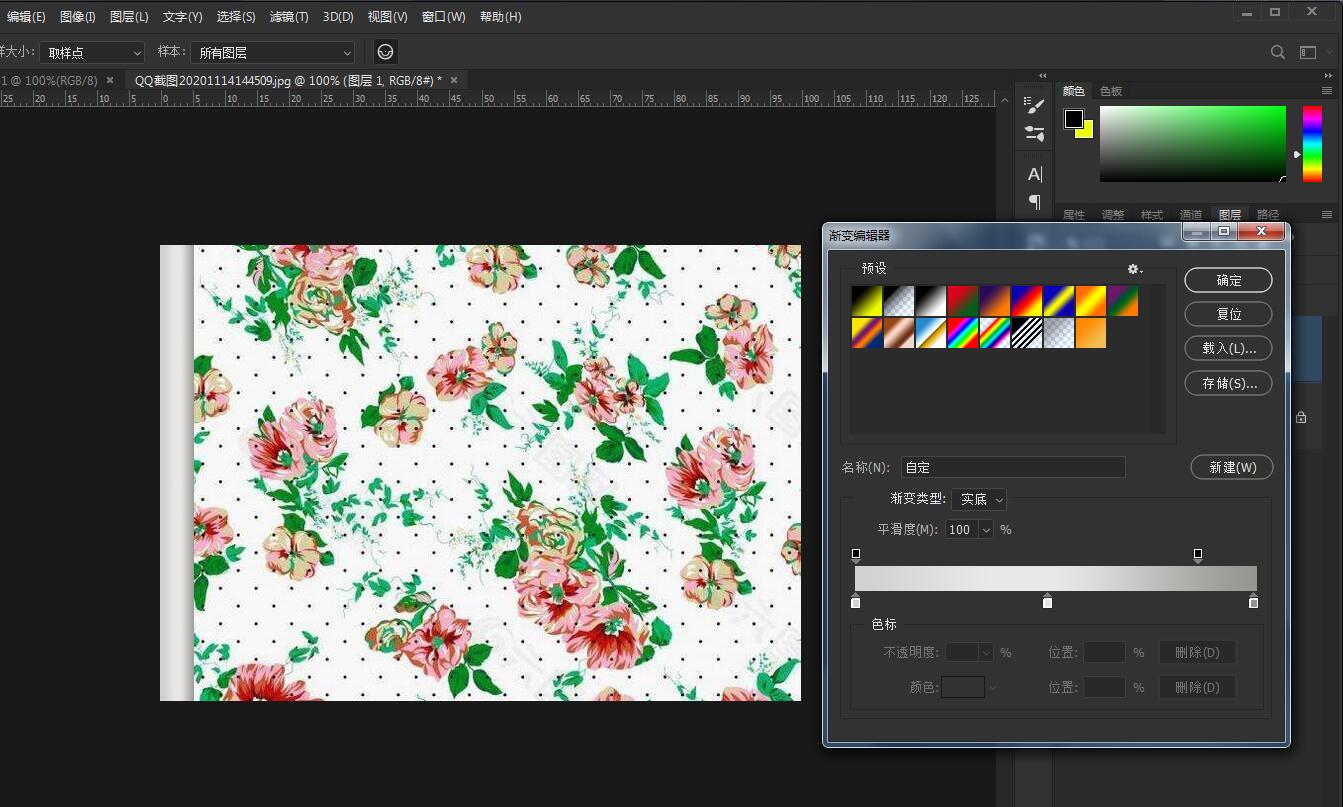Expand the 渐变类型 dropdown

pos(978,499)
